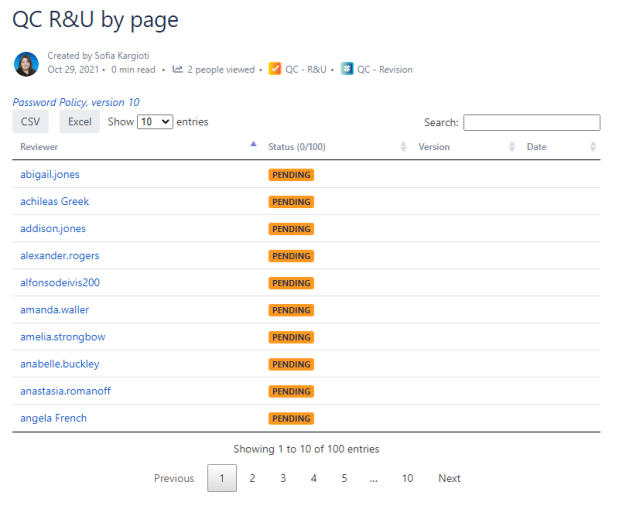Open reviewer anastasia.romanoff profile link
643x516 pixels.
65,391
